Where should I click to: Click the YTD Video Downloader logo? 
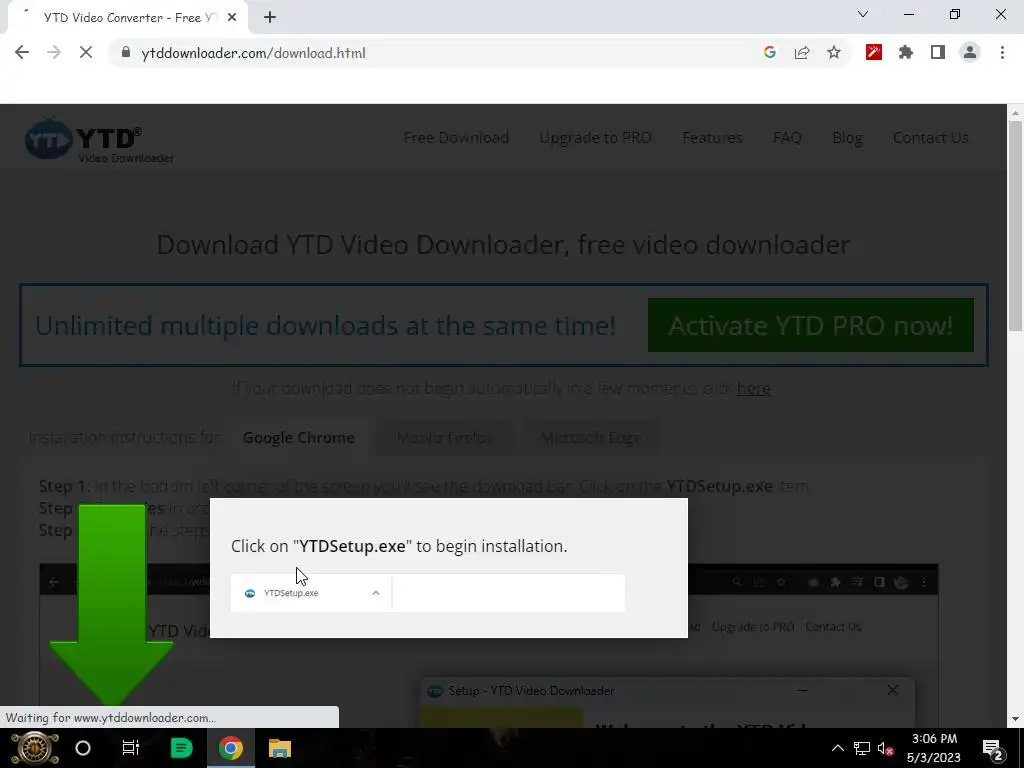pyautogui.click(x=99, y=140)
